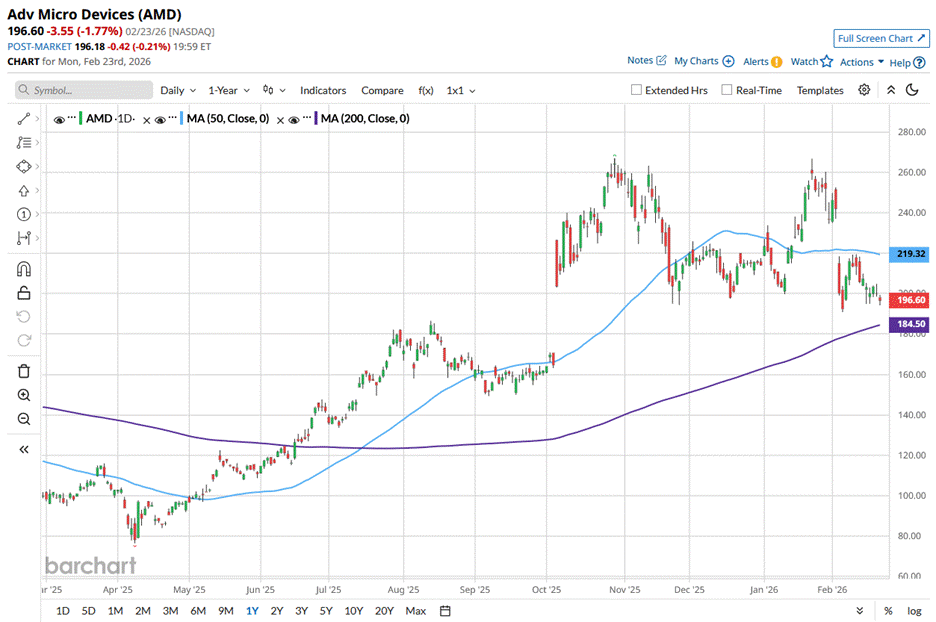The width and height of the screenshot is (936, 622).
Task: Open the Templates link
Action: point(820,90)
